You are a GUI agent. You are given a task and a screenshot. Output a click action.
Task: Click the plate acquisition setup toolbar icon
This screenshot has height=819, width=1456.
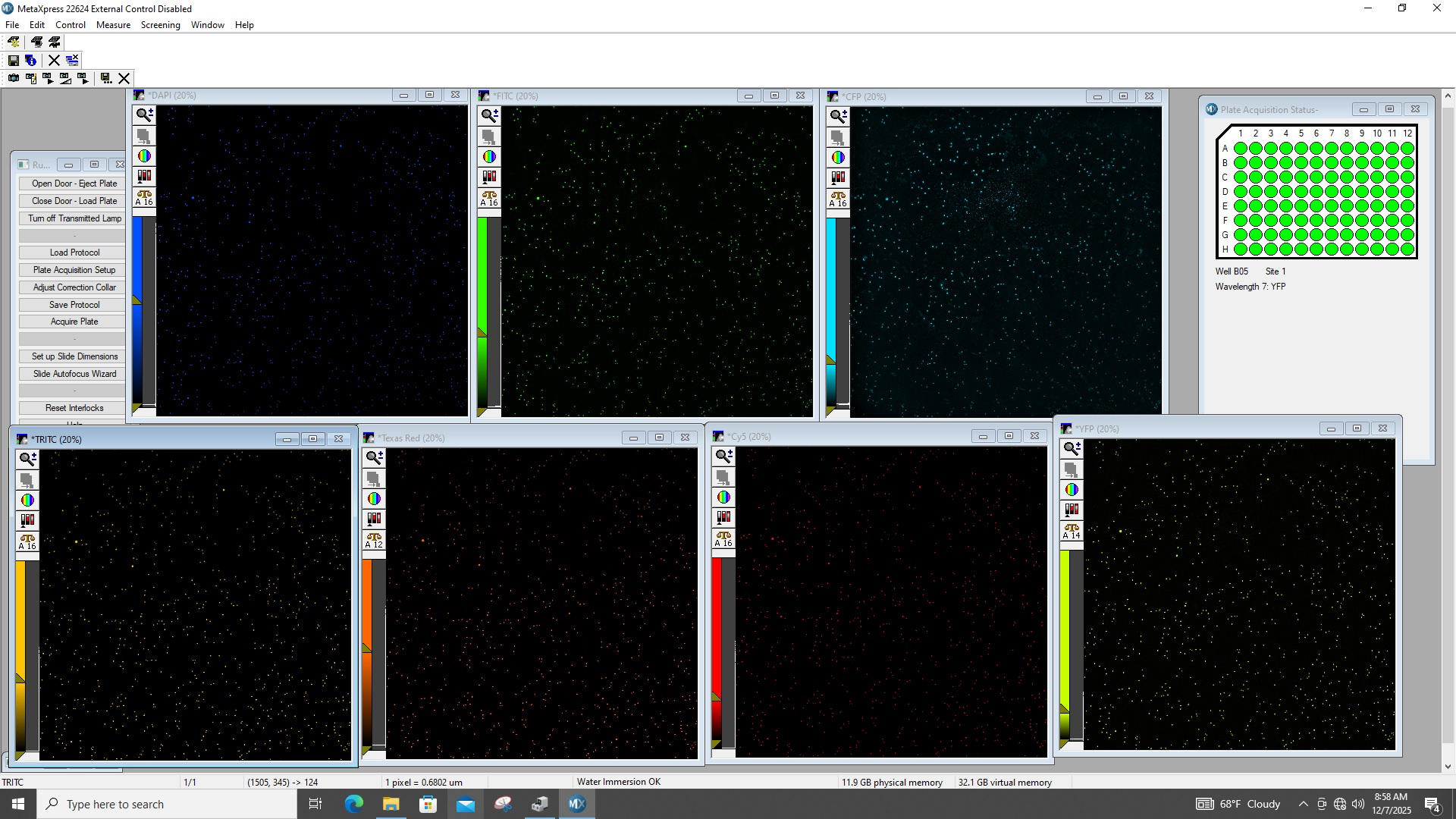(14, 42)
